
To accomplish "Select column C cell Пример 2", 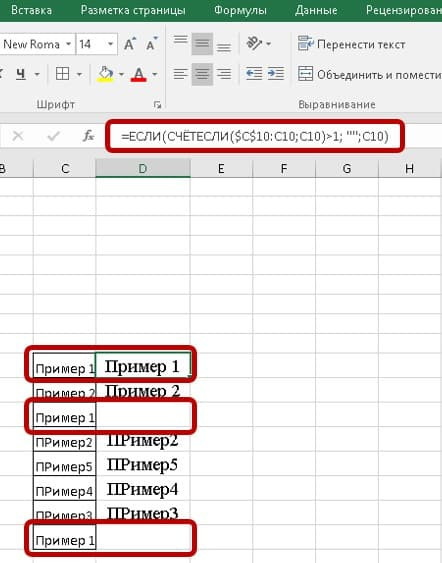I will pyautogui.click(x=65, y=390).
